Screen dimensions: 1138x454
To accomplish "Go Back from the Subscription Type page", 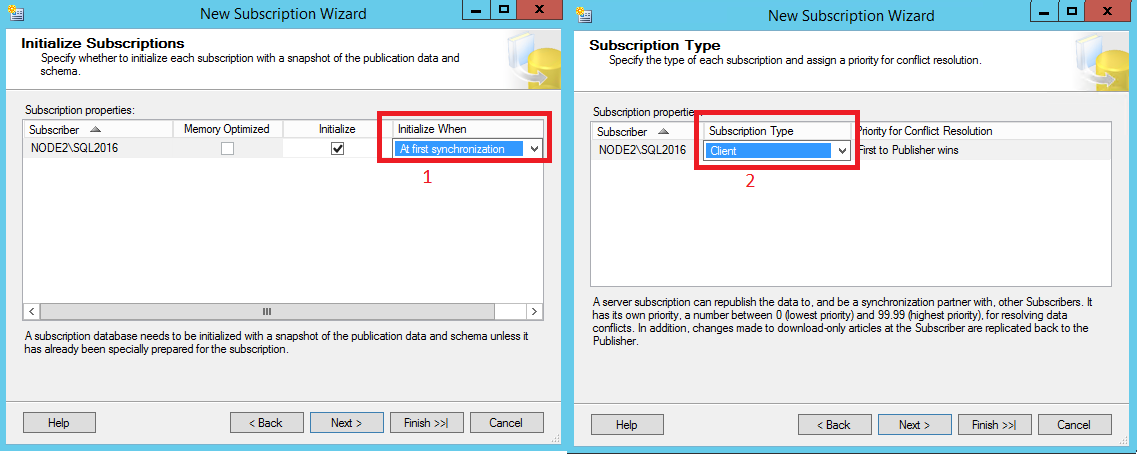I will (834, 425).
